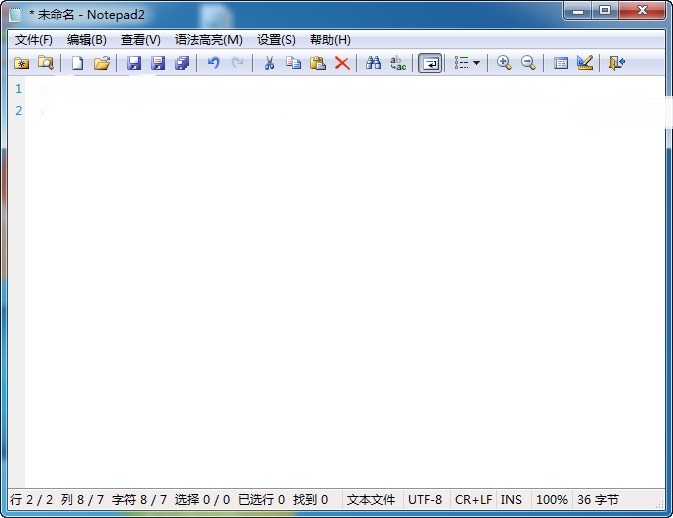Image resolution: width=673 pixels, height=518 pixels.
Task: Click inside the text editing area
Action: point(345,282)
